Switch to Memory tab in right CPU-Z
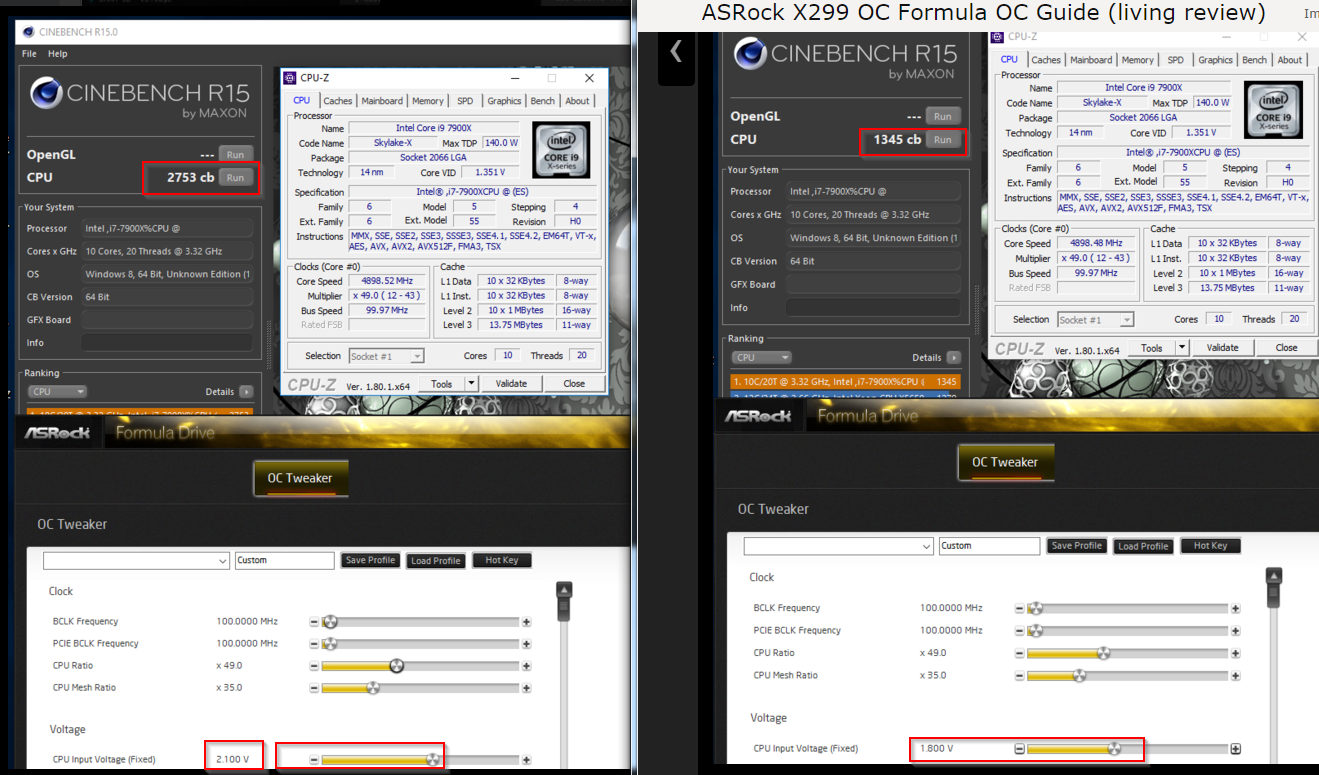 click(x=1137, y=60)
